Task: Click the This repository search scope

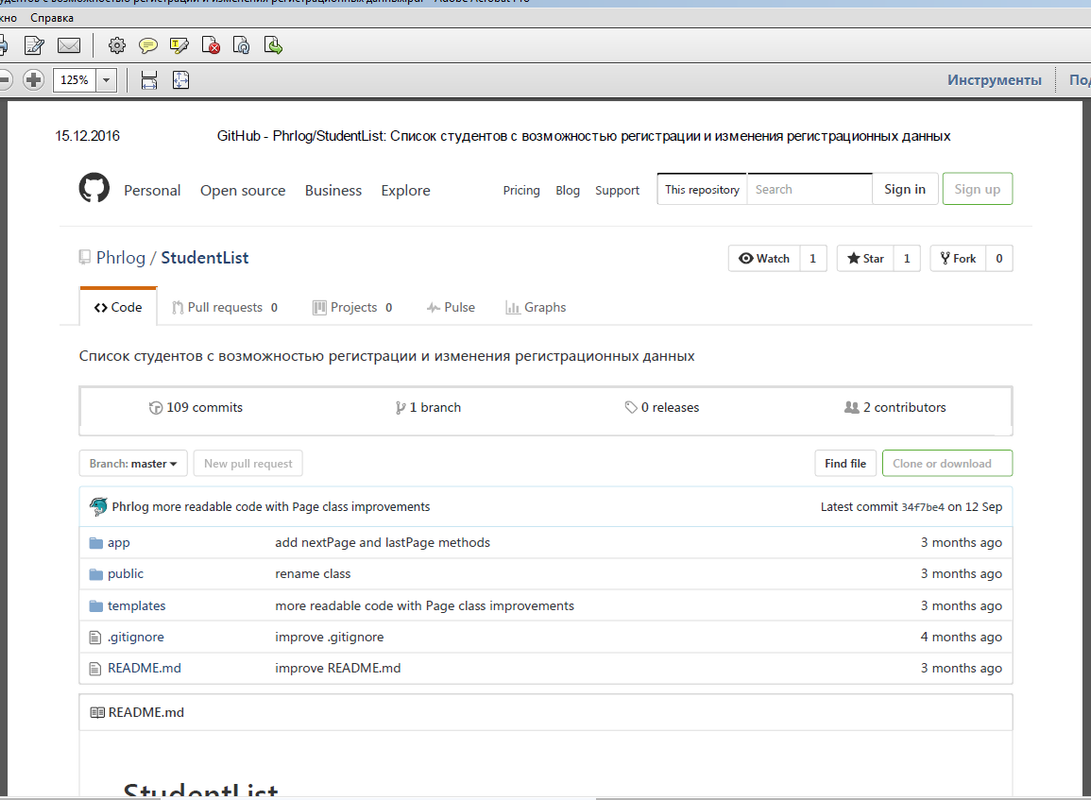Action: click(x=702, y=189)
